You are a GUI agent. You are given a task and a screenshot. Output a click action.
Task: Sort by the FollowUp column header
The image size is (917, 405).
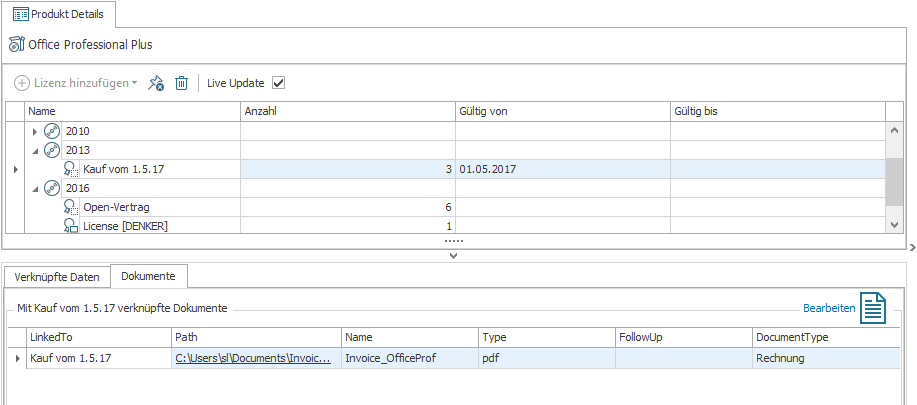(x=684, y=337)
